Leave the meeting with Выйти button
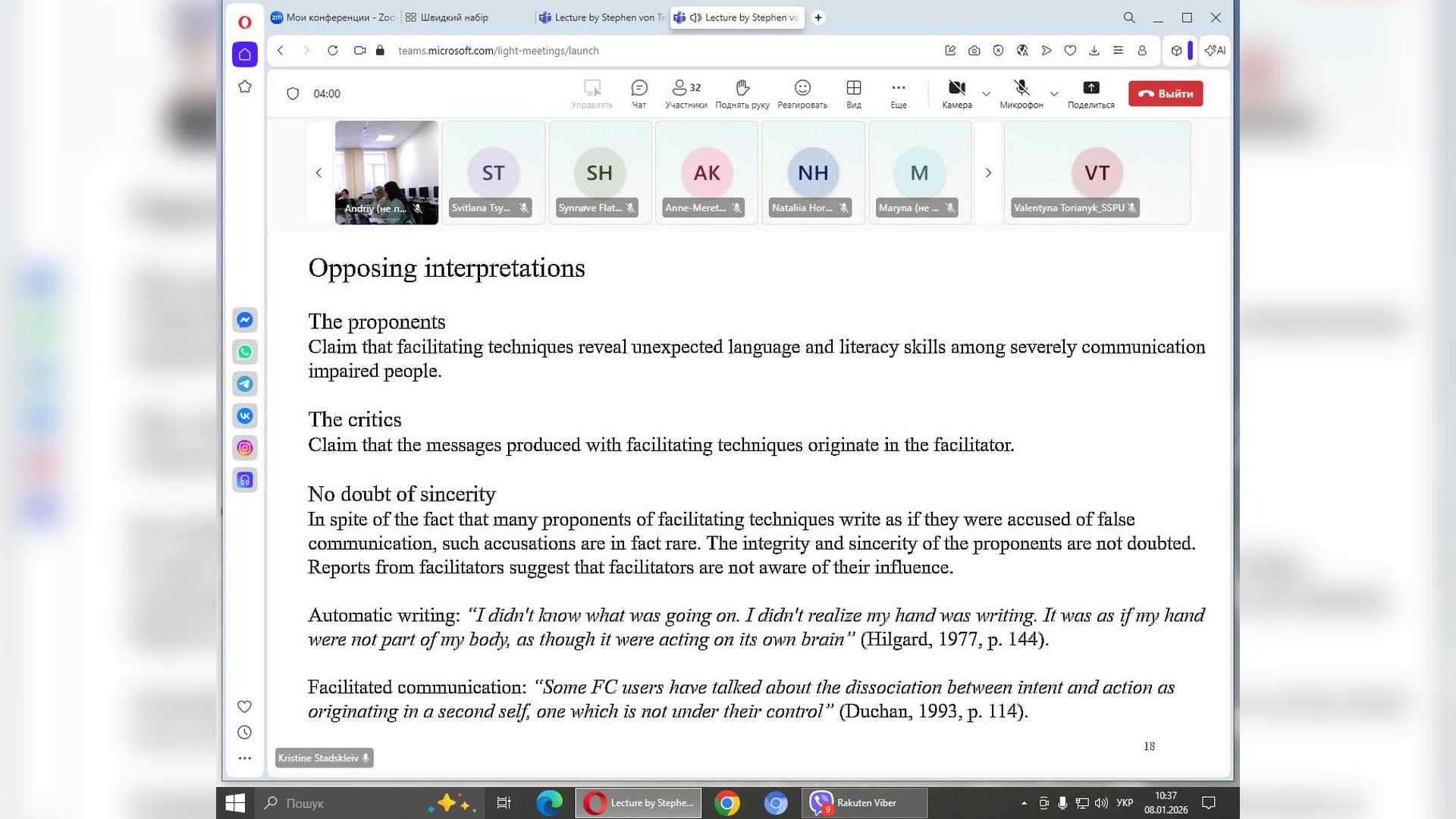1456x819 pixels. [x=1165, y=93]
